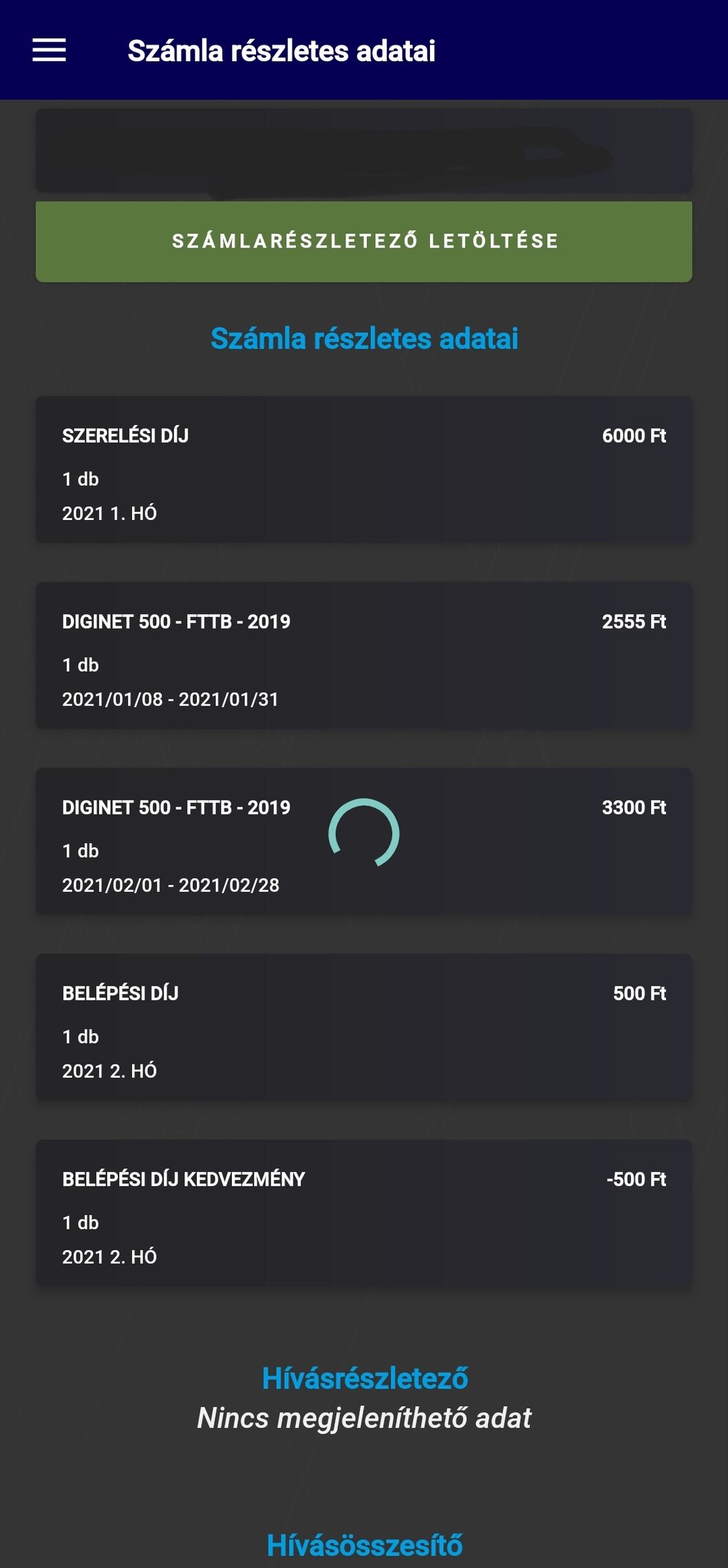The height and width of the screenshot is (1568, 728).
Task: Click the -500 Ft discount amount
Action: [x=636, y=1179]
